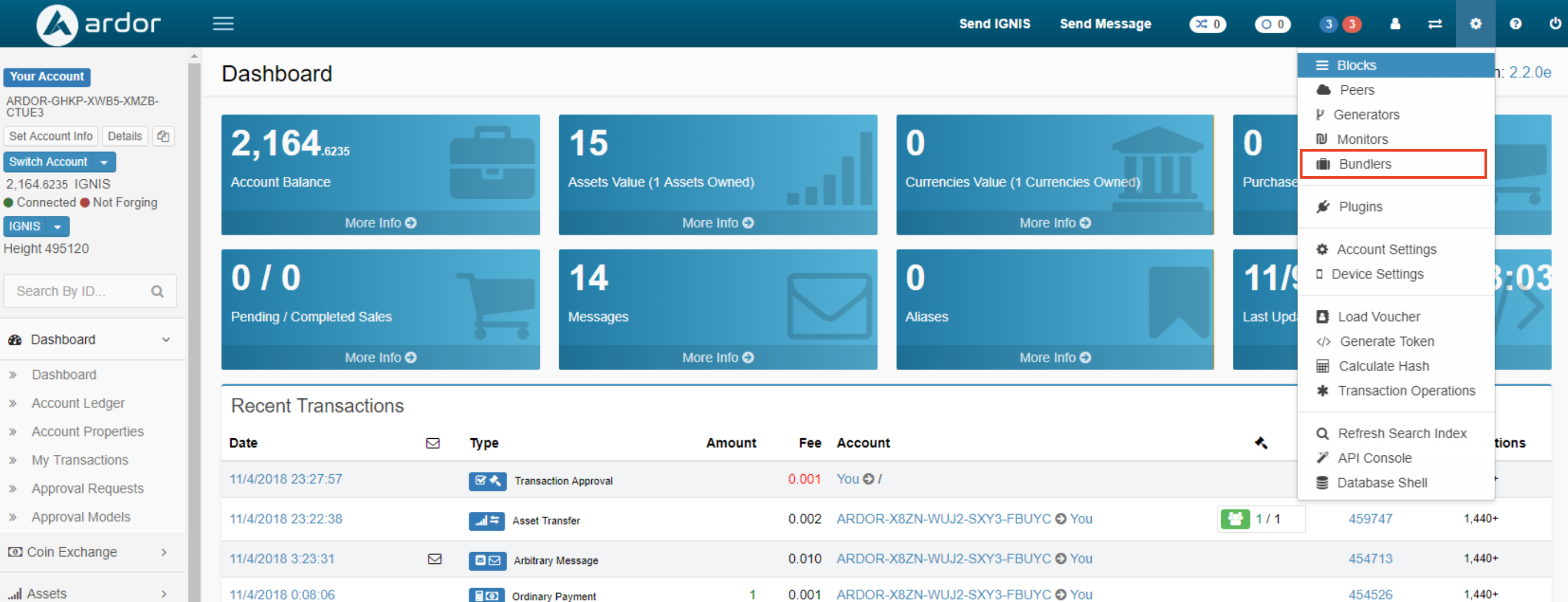Copy account address with copy icon

[x=163, y=136]
